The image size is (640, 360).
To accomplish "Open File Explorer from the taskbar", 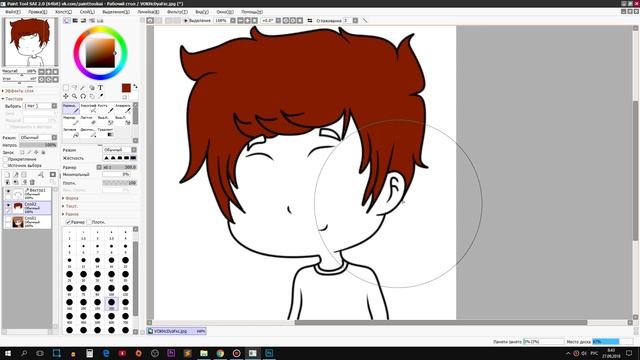I will (204, 353).
